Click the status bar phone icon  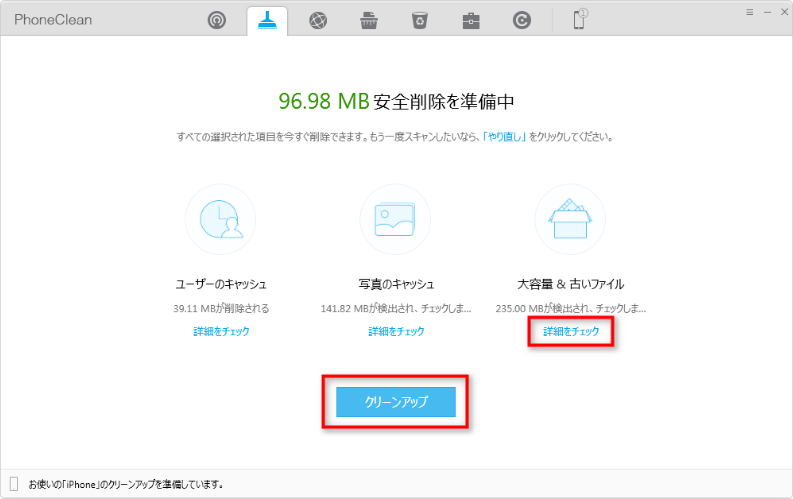point(14,484)
